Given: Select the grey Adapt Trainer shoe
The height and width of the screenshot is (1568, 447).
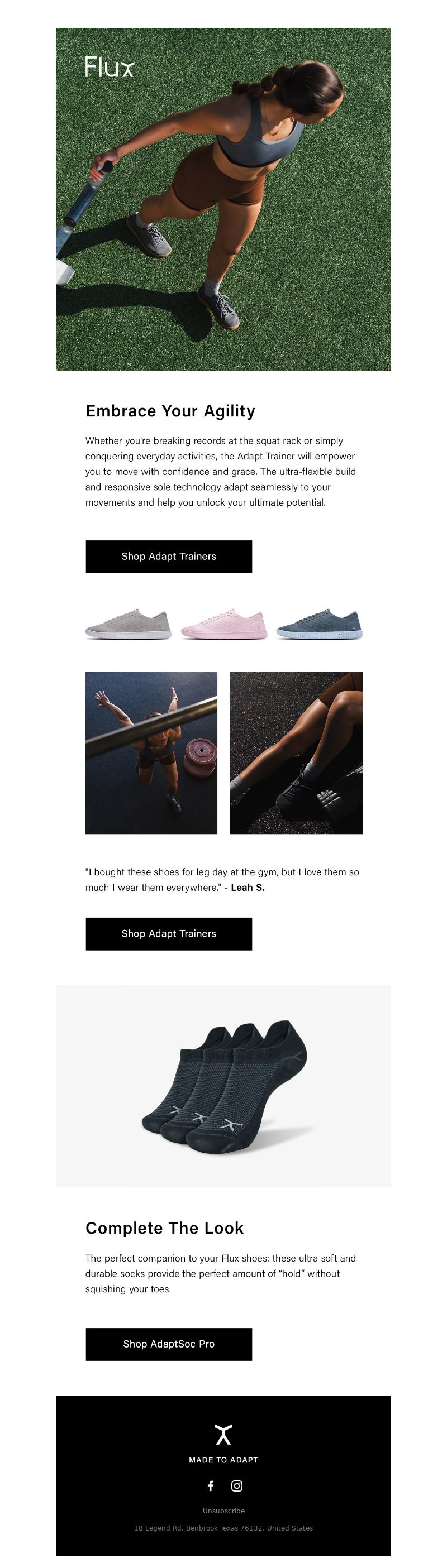Looking at the screenshot, I should pos(128,623).
